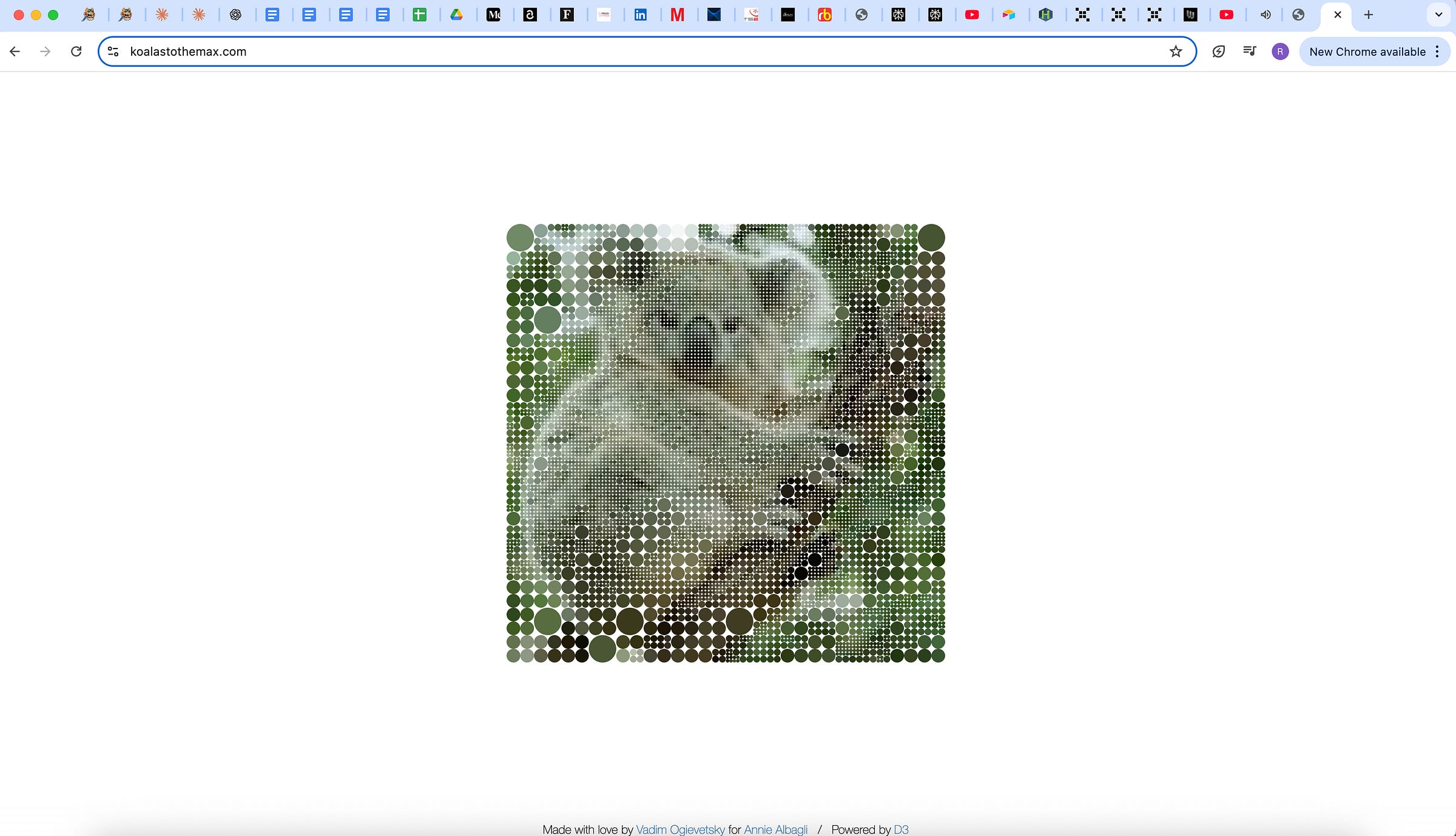Open the media controls playlist icon
The width and height of the screenshot is (1456, 836).
pyautogui.click(x=1249, y=52)
